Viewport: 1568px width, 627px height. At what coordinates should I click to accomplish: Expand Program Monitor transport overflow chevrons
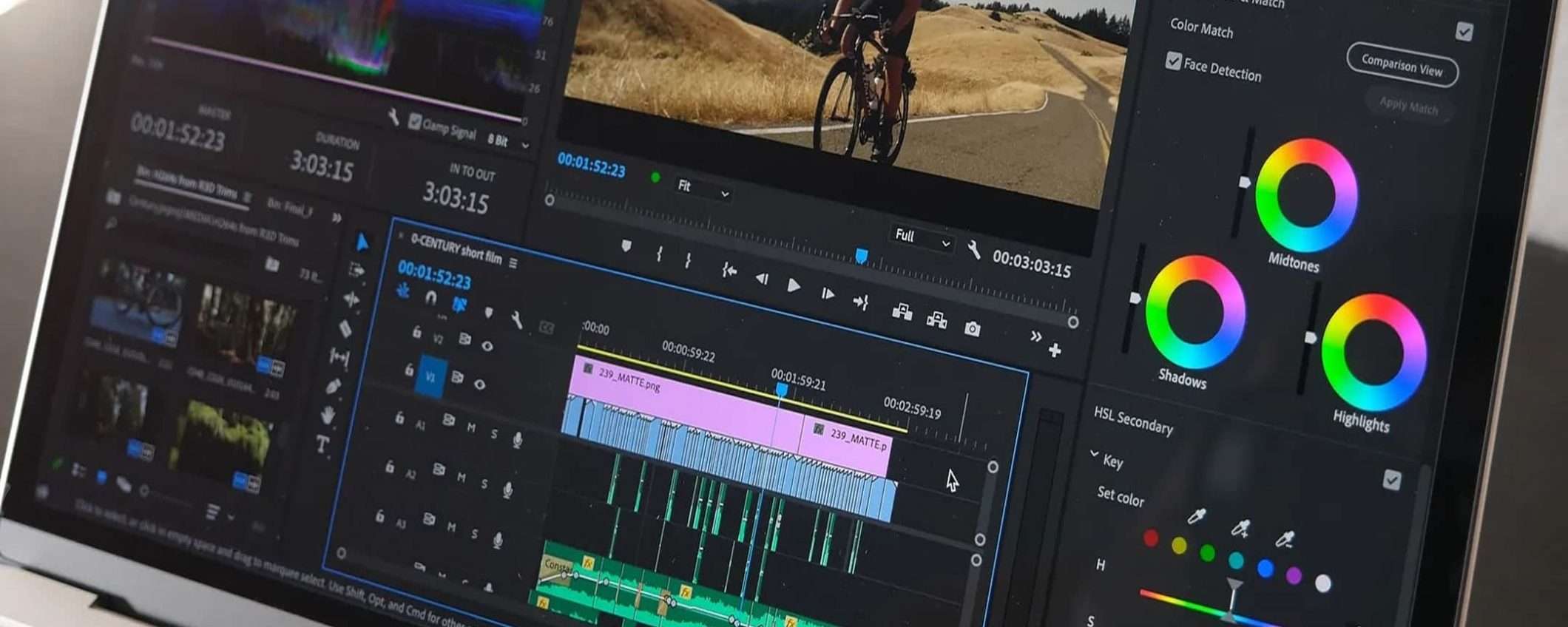click(x=1035, y=336)
